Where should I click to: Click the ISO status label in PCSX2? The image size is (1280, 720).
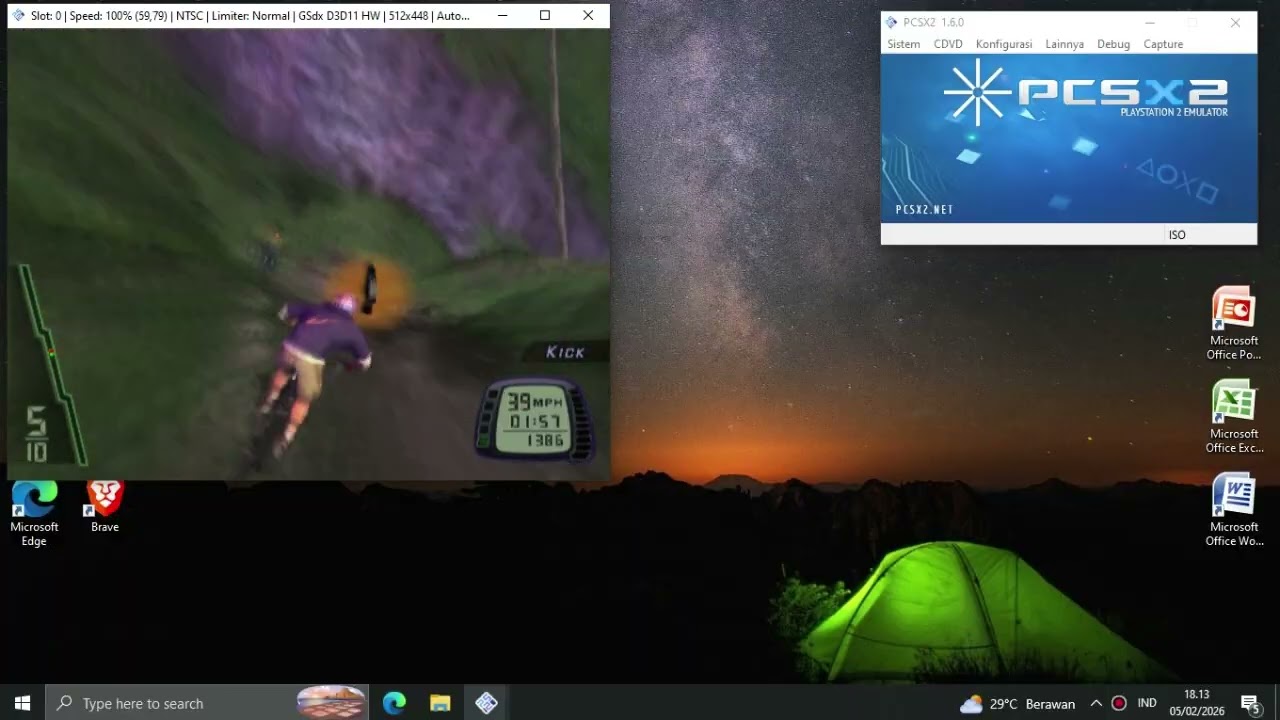1177,235
